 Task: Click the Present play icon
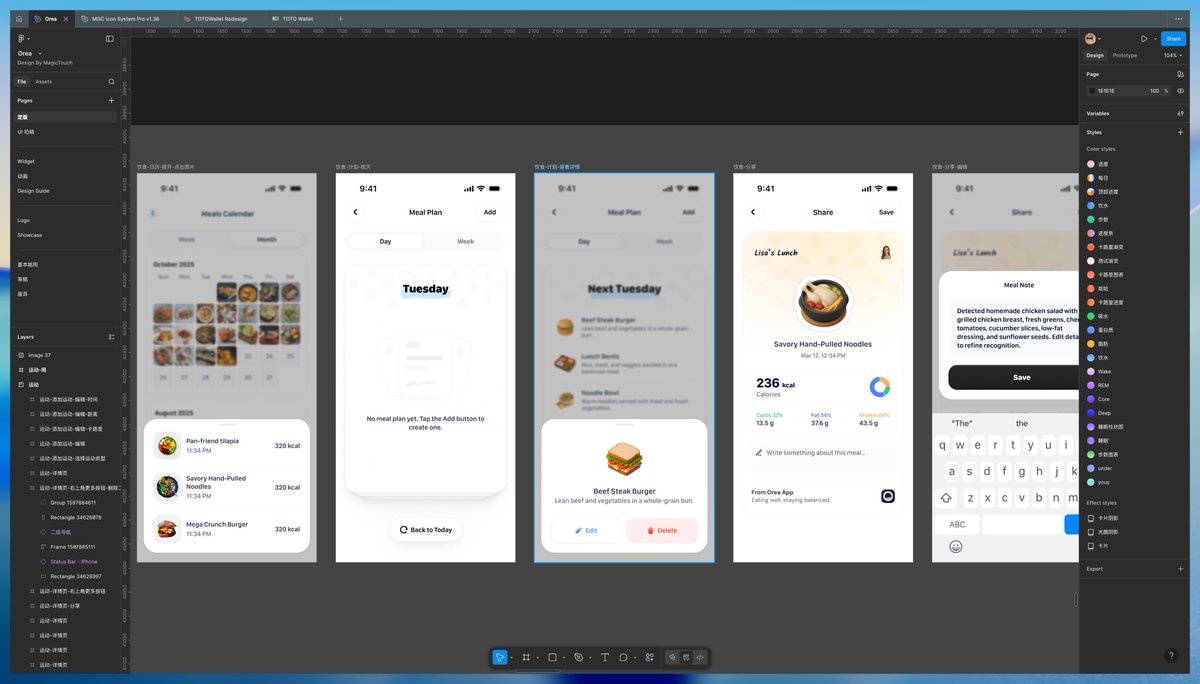pyautogui.click(x=1144, y=39)
